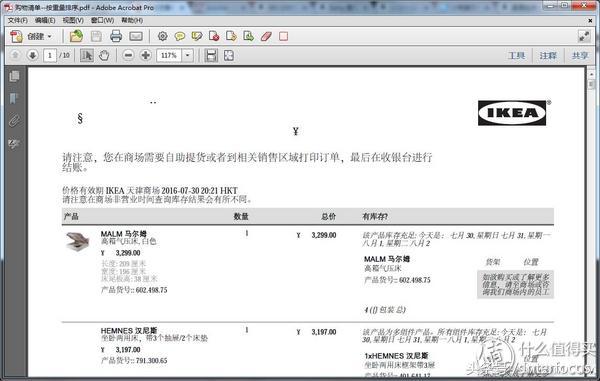Viewport: 600px width, 381px height.
Task: Open the 注释 comment pane
Action: [548, 55]
